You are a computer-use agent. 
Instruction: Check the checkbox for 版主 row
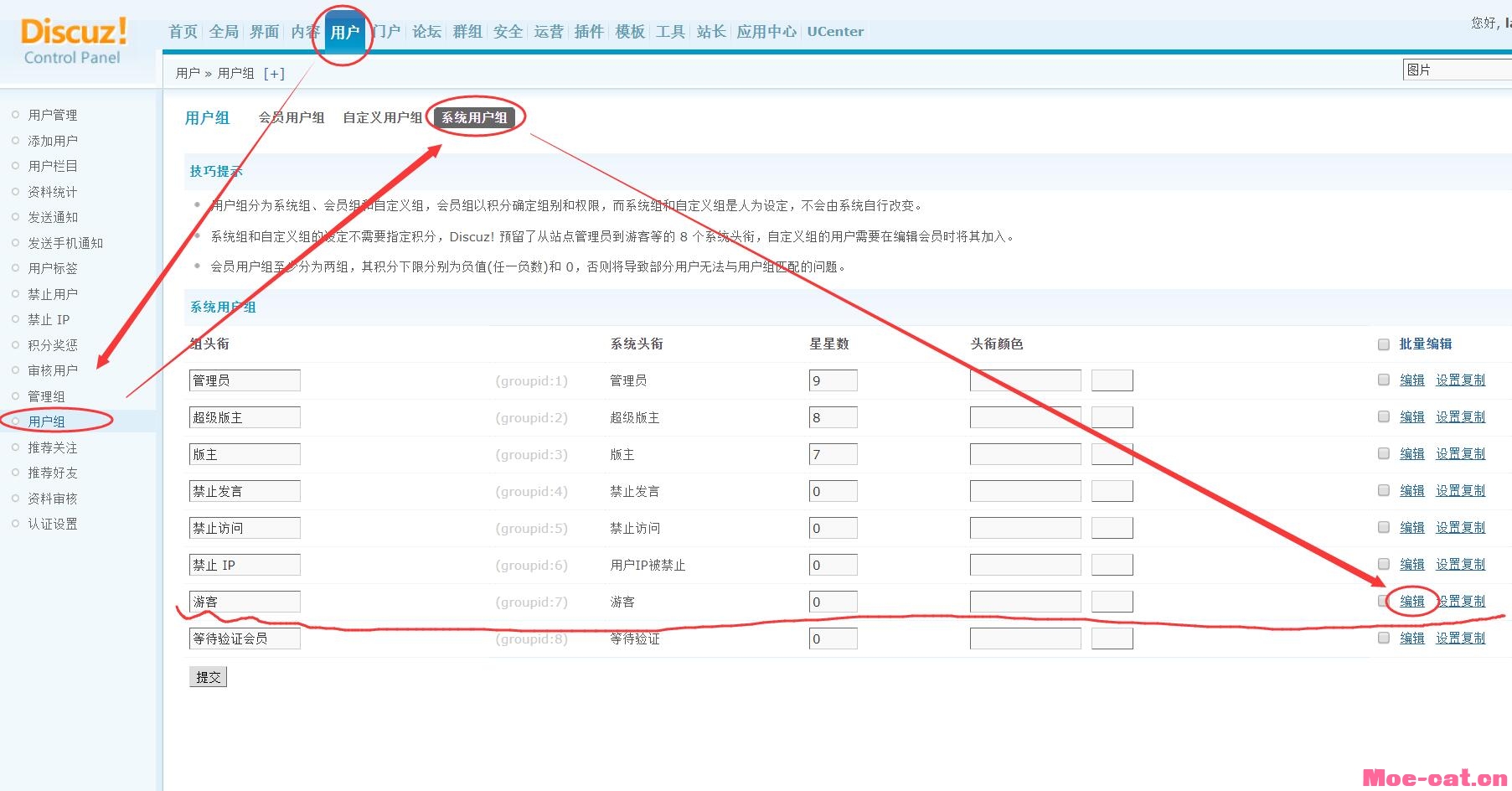coord(1384,454)
